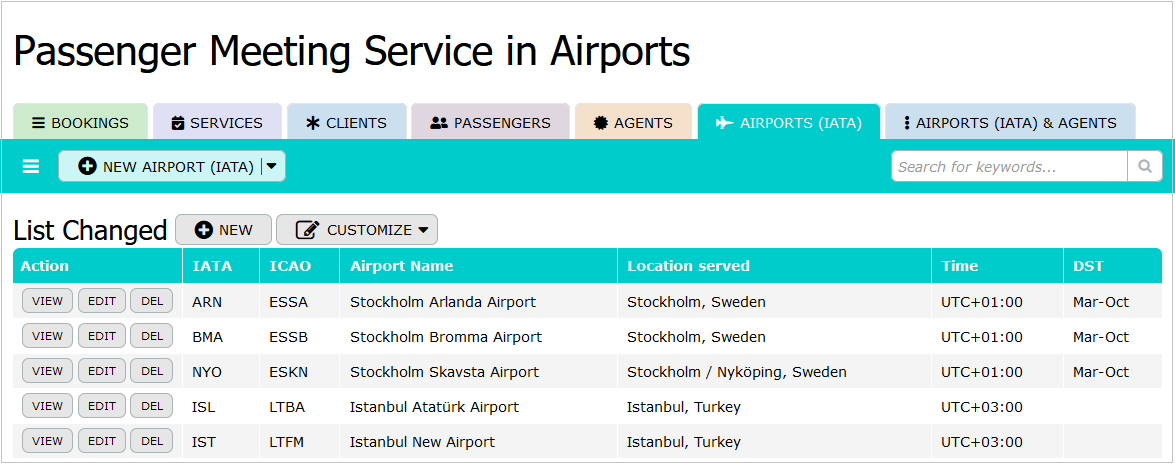Open the Clients tab
Image resolution: width=1175 pixels, height=465 pixels.
[347, 123]
